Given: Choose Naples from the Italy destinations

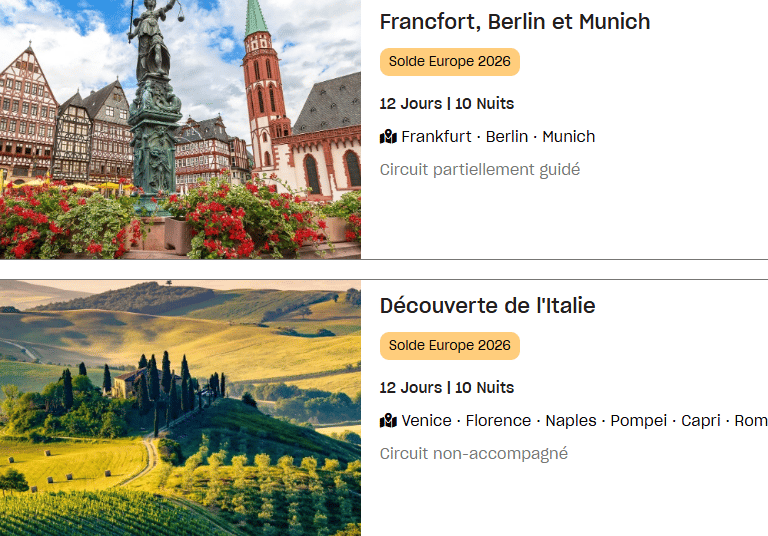Looking at the screenshot, I should [571, 421].
